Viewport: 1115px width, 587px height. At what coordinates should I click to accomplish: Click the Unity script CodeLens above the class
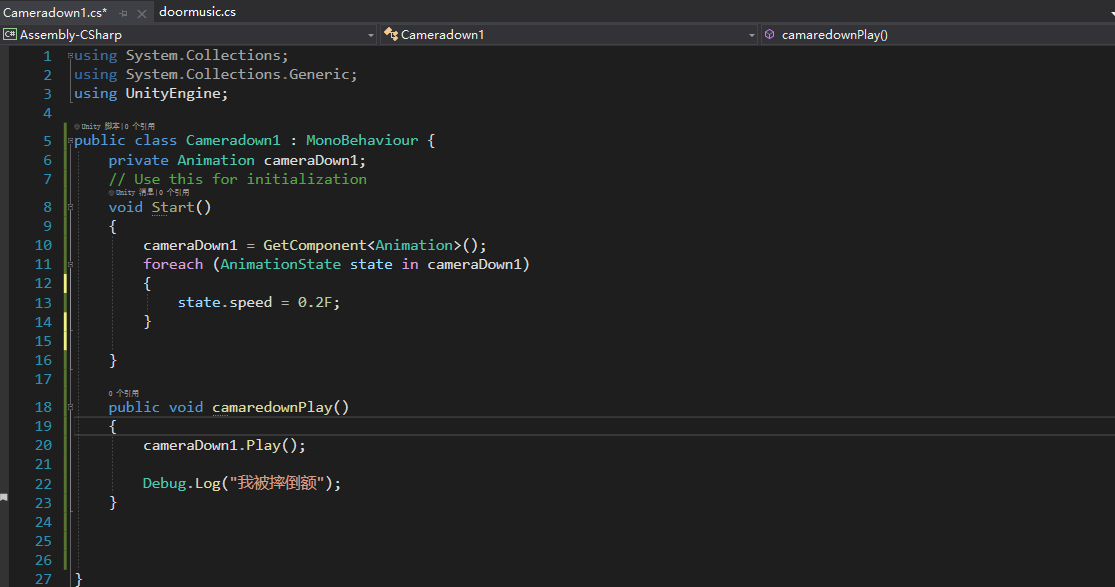114,126
